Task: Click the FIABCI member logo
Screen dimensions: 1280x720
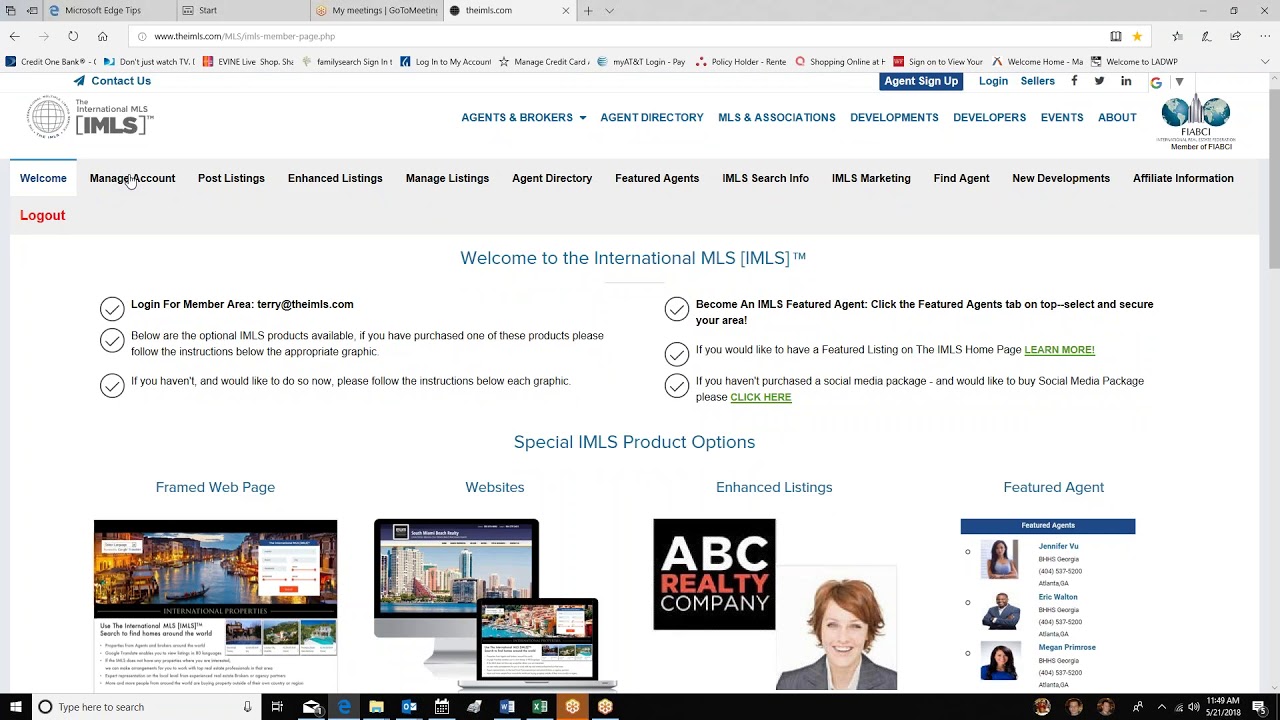Action: click(1196, 123)
